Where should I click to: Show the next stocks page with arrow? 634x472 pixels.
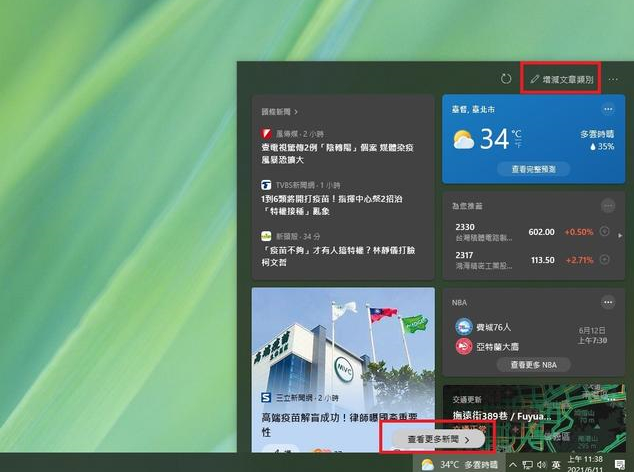[x=620, y=235]
